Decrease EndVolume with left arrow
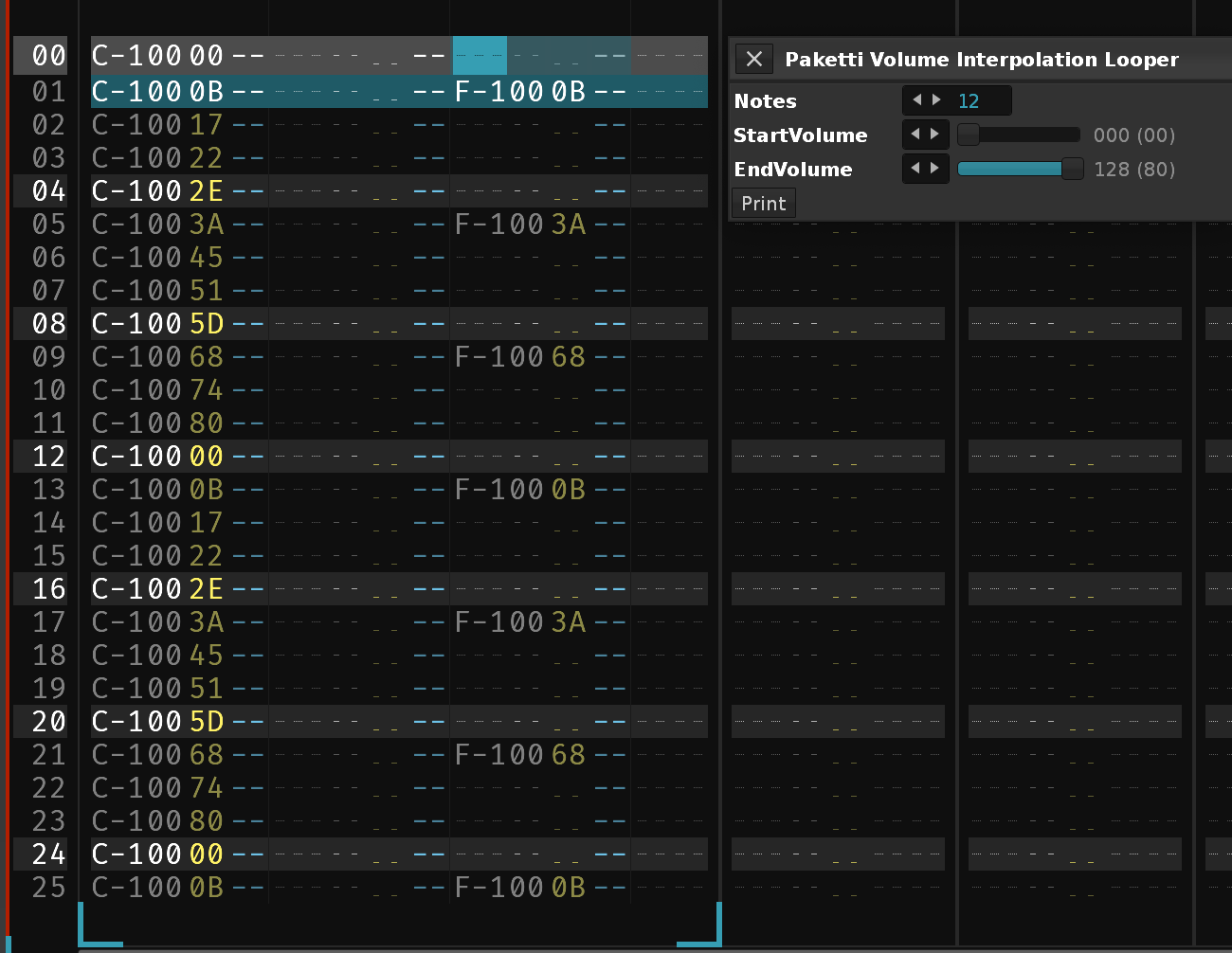This screenshot has width=1232, height=953. [915, 169]
